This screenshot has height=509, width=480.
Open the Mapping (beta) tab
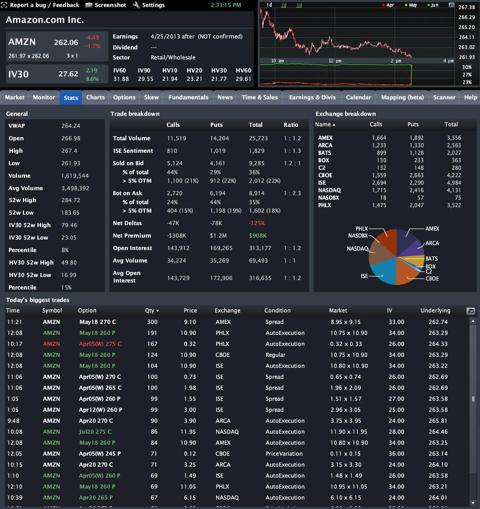click(x=402, y=97)
